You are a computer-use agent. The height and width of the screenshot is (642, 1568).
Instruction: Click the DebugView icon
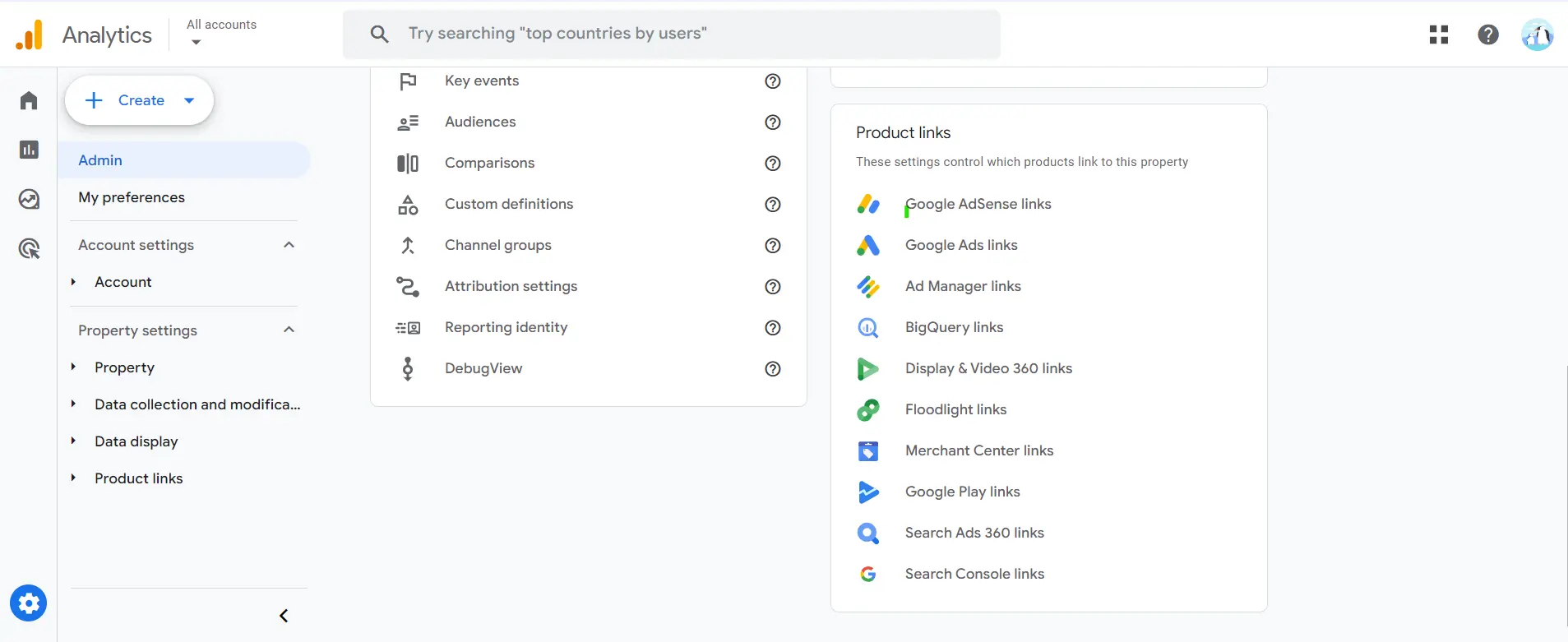(408, 368)
